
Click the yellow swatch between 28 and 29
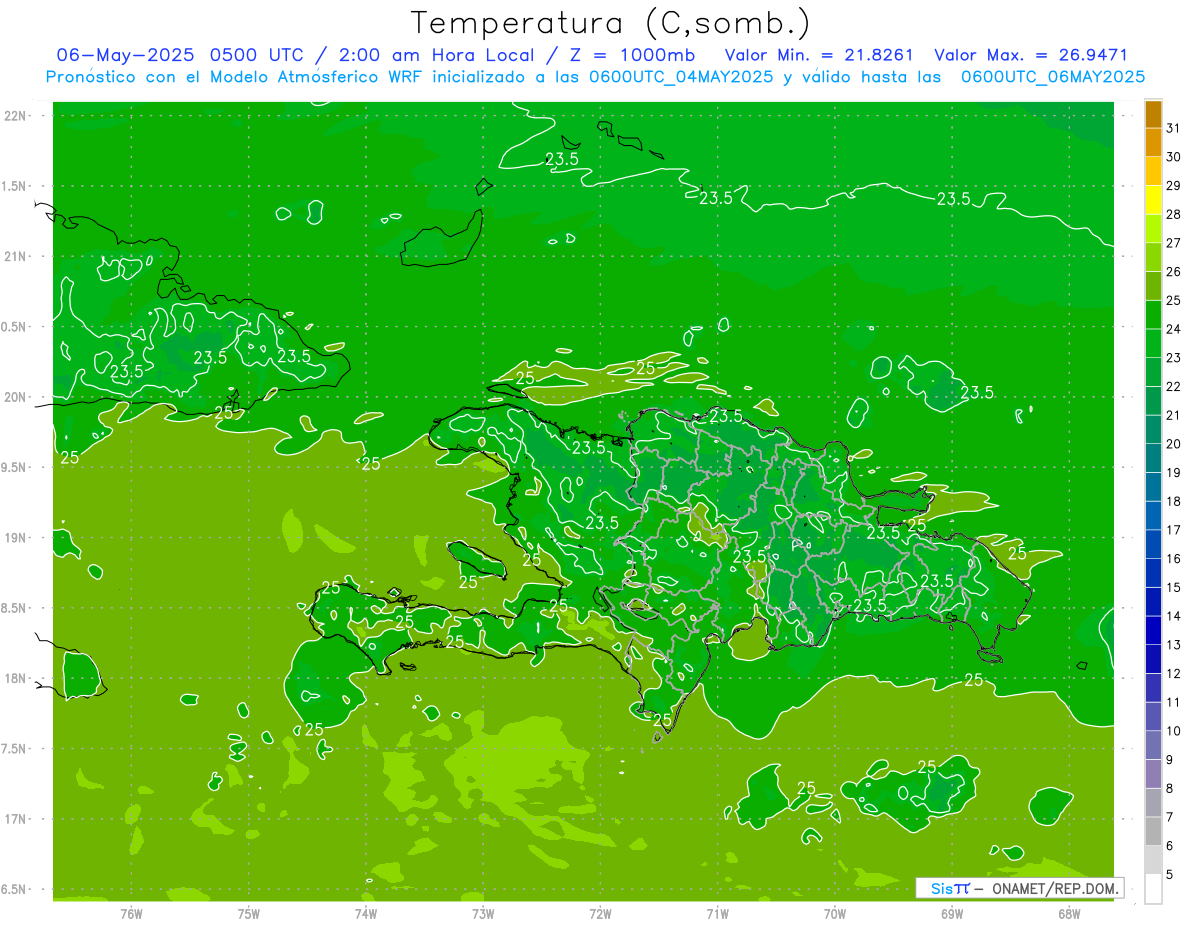pyautogui.click(x=1153, y=201)
